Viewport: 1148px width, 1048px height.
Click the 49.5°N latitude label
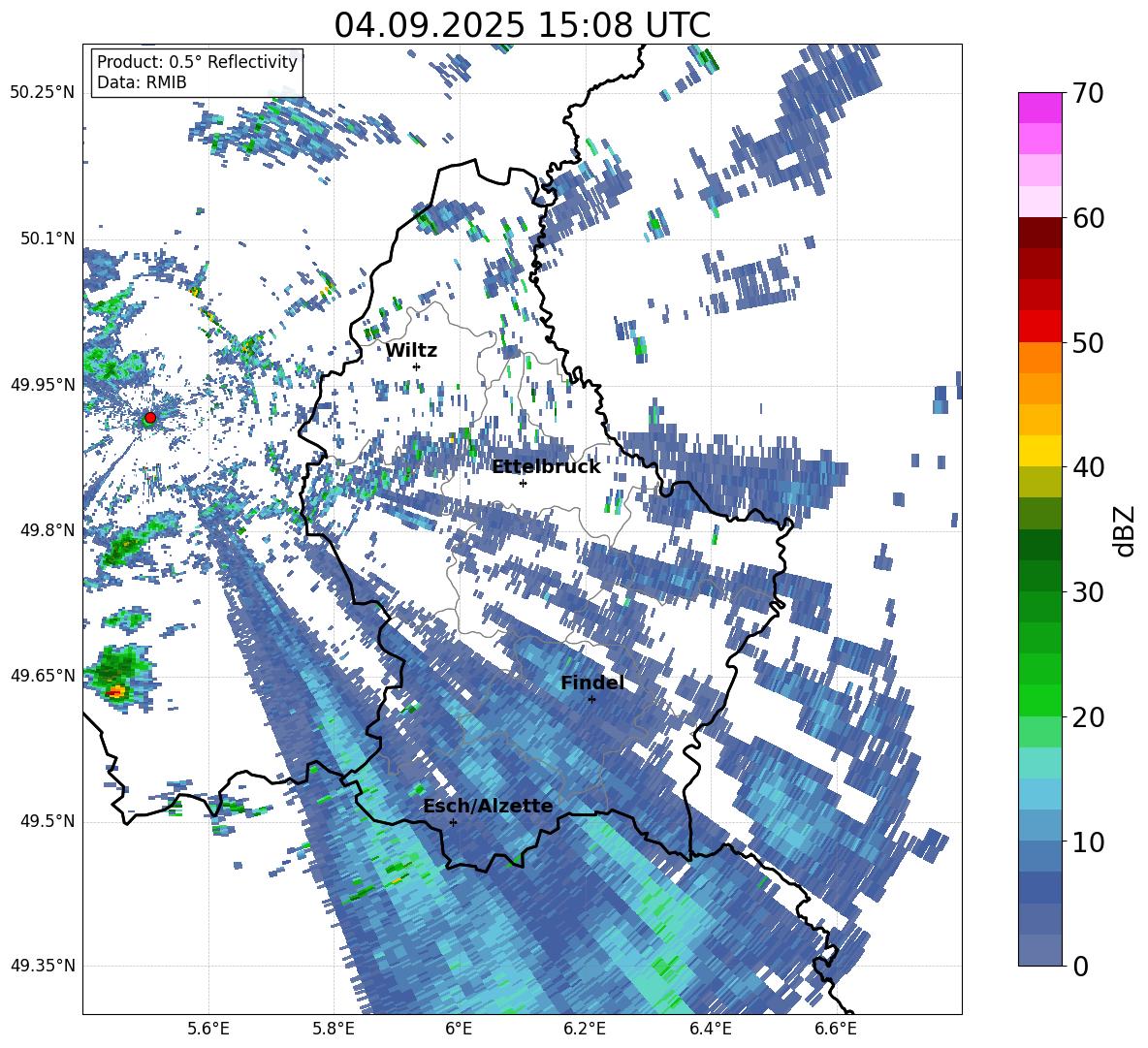[x=47, y=820]
